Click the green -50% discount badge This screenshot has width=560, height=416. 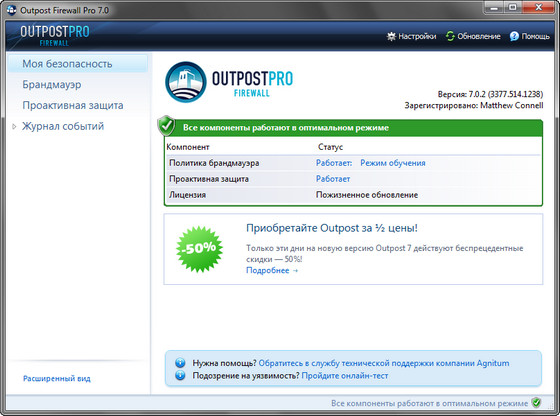(199, 249)
